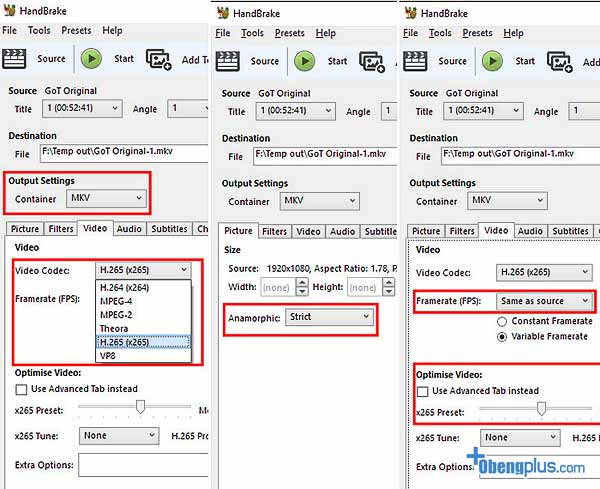600x489 pixels.
Task: Open Help menu in left window
Action: (x=112, y=30)
